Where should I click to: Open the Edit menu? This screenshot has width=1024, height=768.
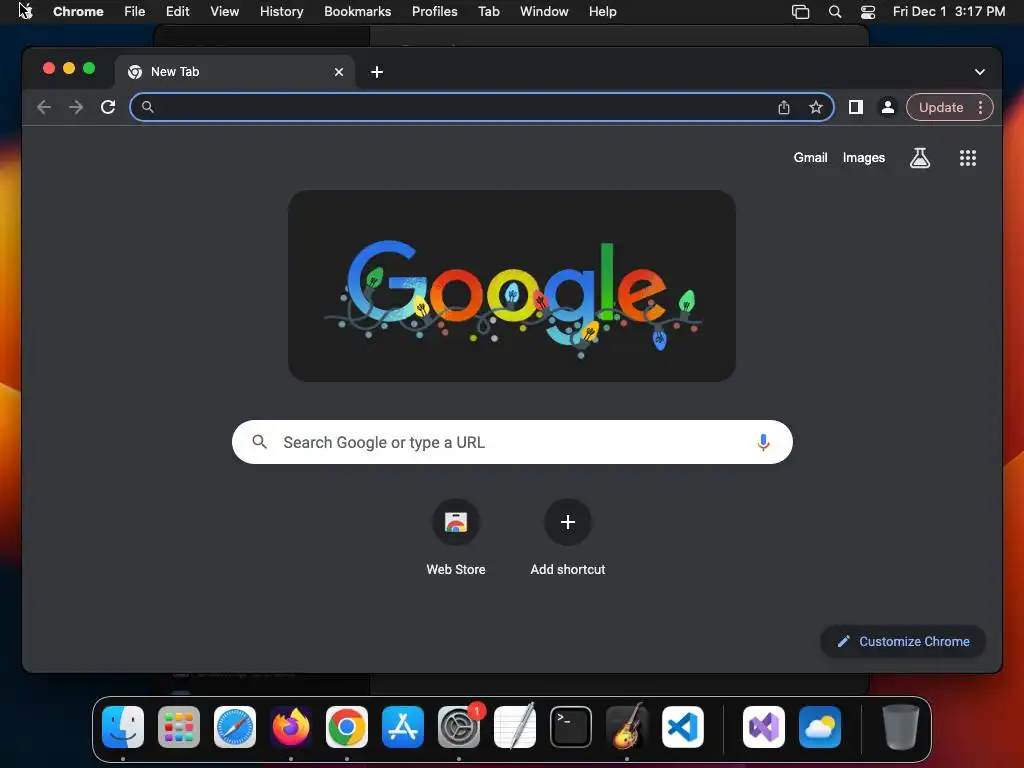[177, 12]
